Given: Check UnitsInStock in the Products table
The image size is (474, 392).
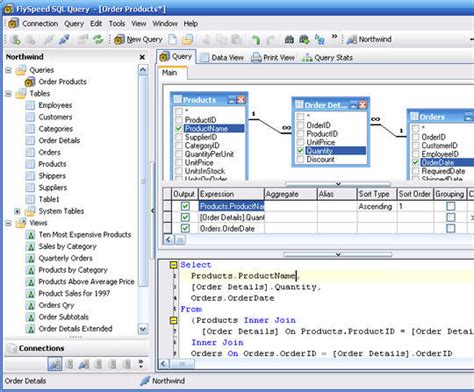Looking at the screenshot, I should [x=179, y=171].
